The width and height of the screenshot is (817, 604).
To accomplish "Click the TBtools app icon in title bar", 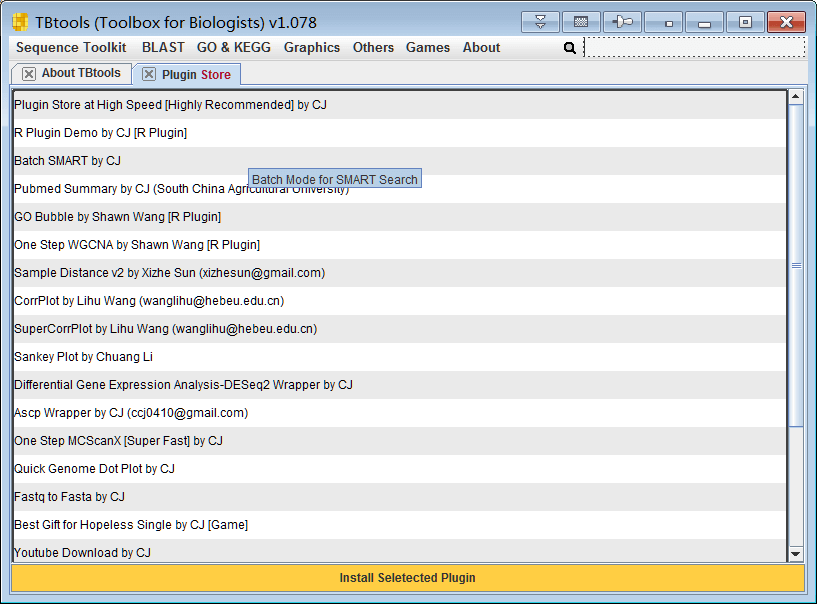I will pyautogui.click(x=20, y=22).
